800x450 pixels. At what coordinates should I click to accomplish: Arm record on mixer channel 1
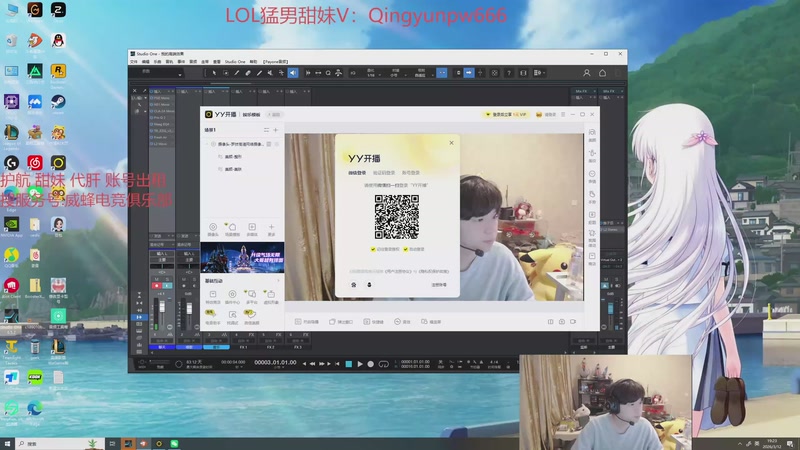[157, 286]
